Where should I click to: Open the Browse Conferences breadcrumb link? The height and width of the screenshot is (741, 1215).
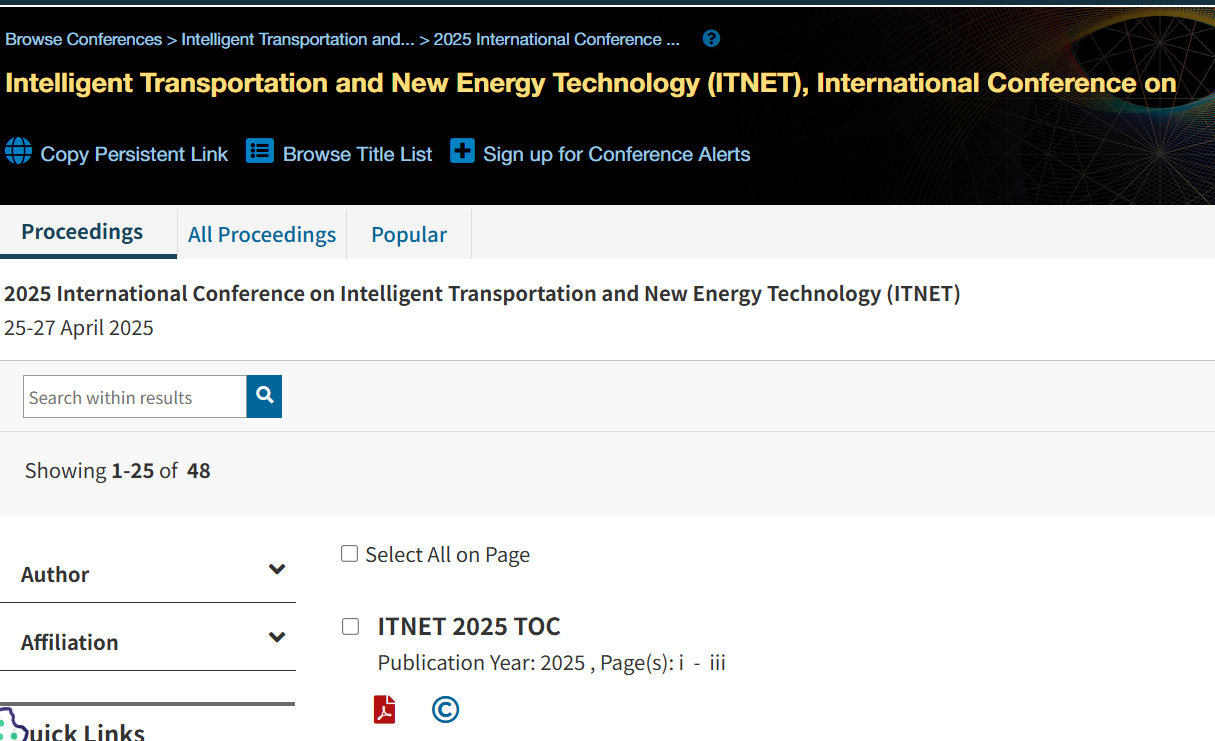(84, 40)
